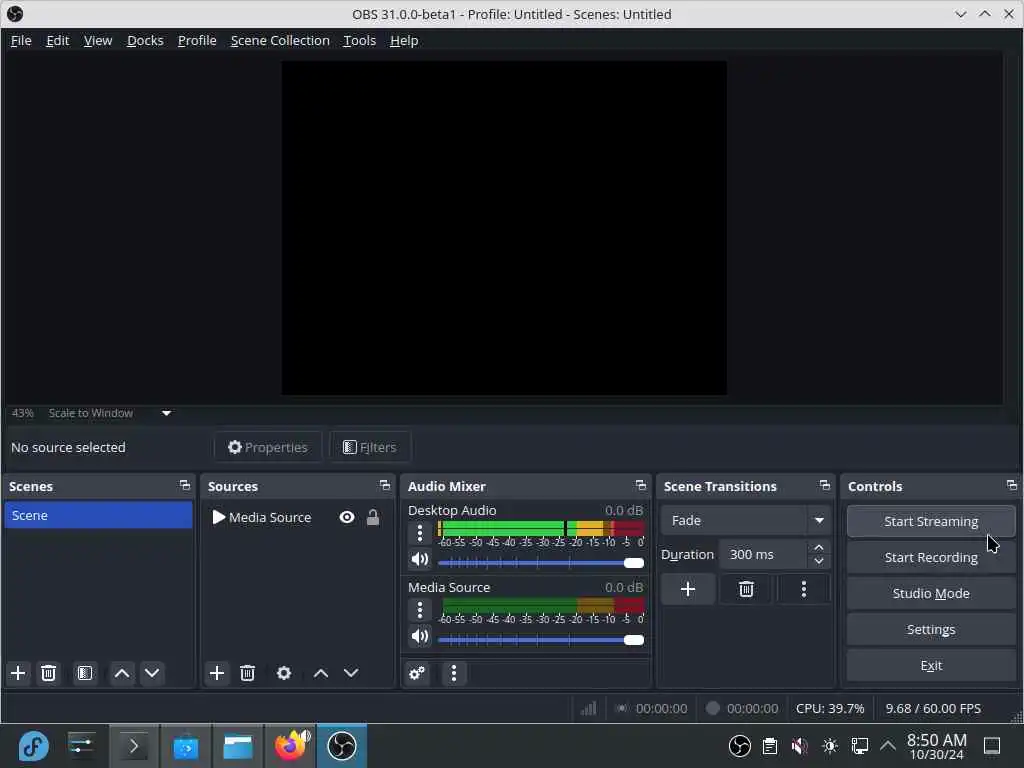
Task: Remove scene transition trash icon
Action: [746, 589]
